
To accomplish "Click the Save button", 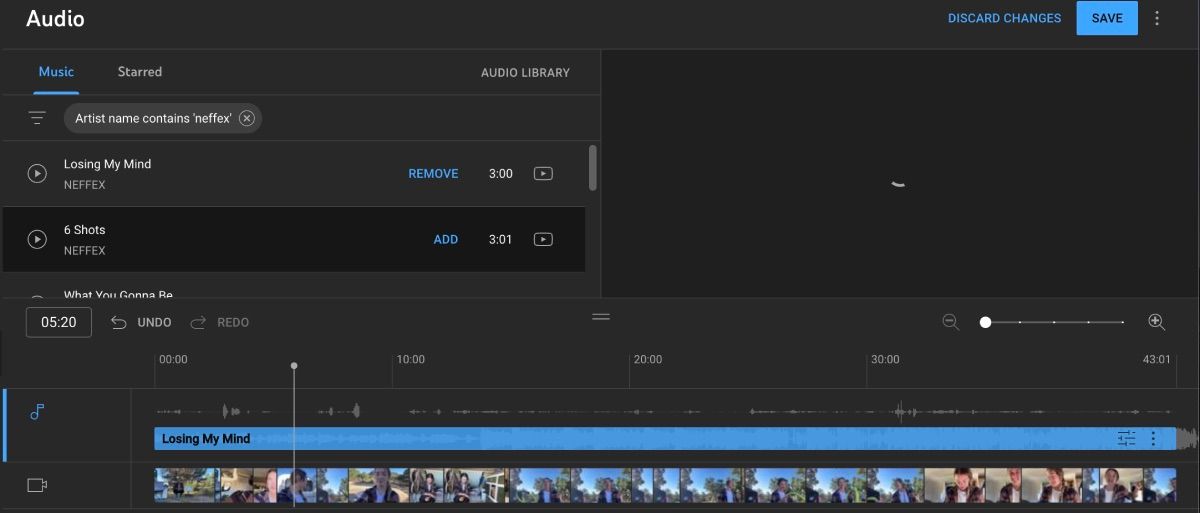I will pos(1106,18).
